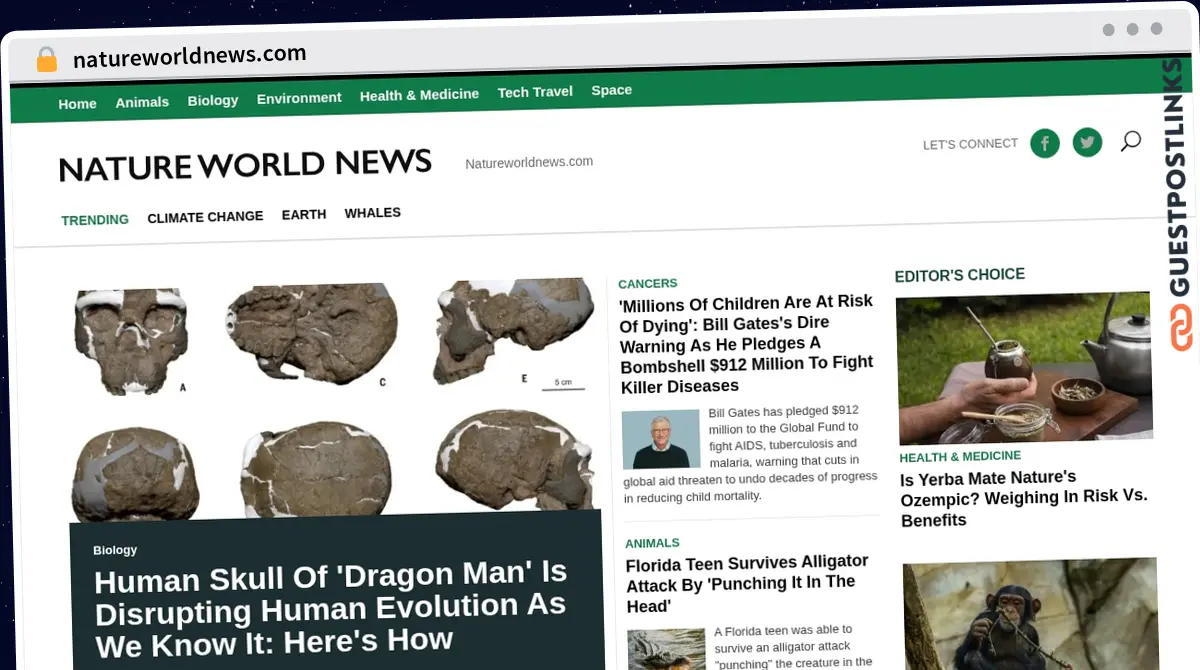Open the Tech Travel section
This screenshot has width=1200, height=670.
tap(535, 92)
